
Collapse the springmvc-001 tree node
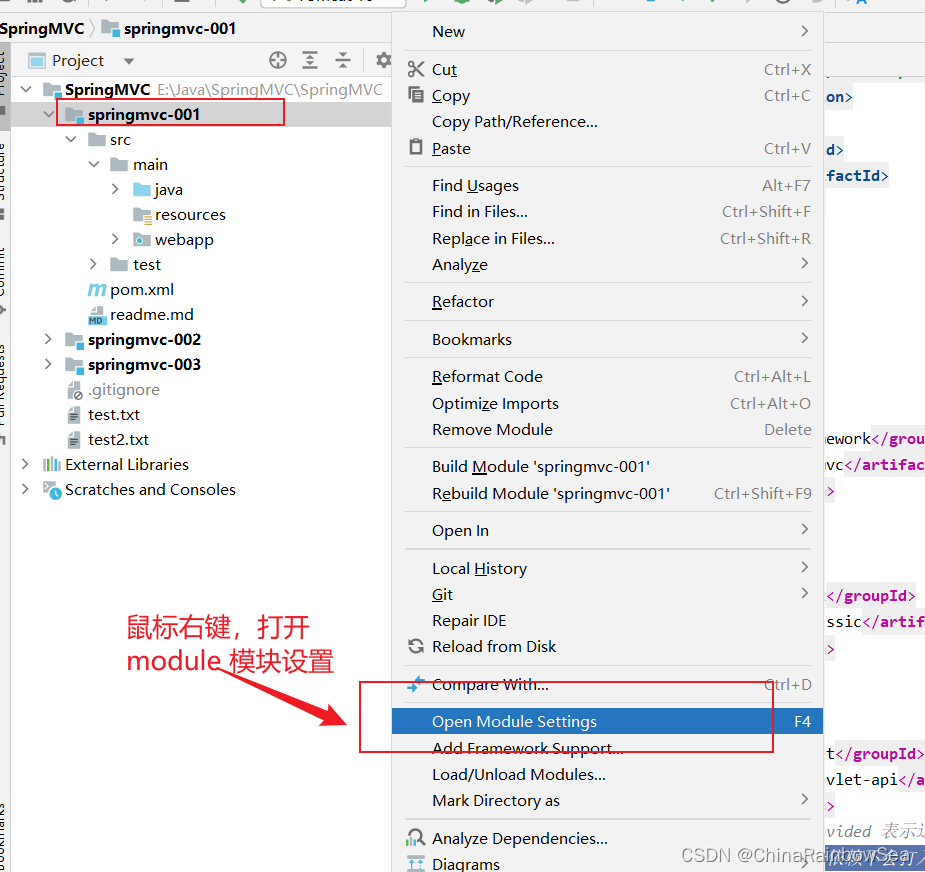point(46,114)
